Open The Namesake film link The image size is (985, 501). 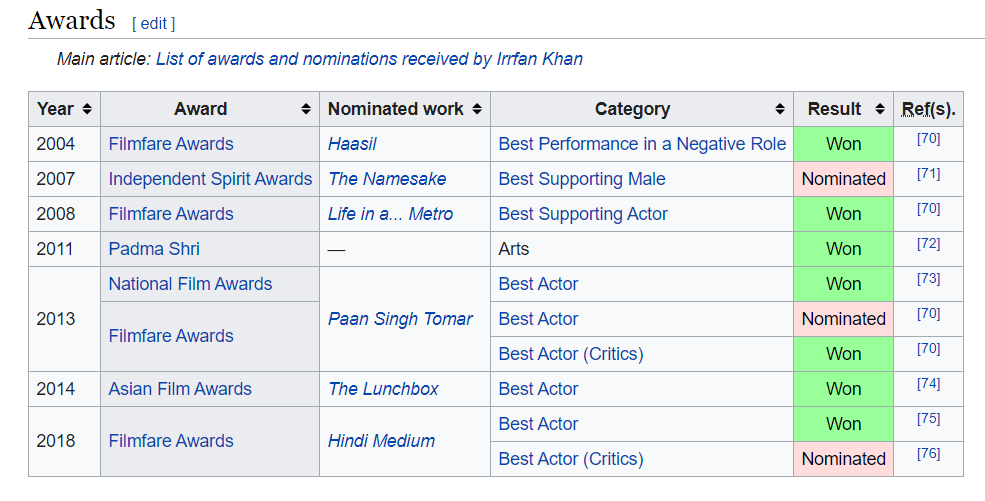coord(387,179)
